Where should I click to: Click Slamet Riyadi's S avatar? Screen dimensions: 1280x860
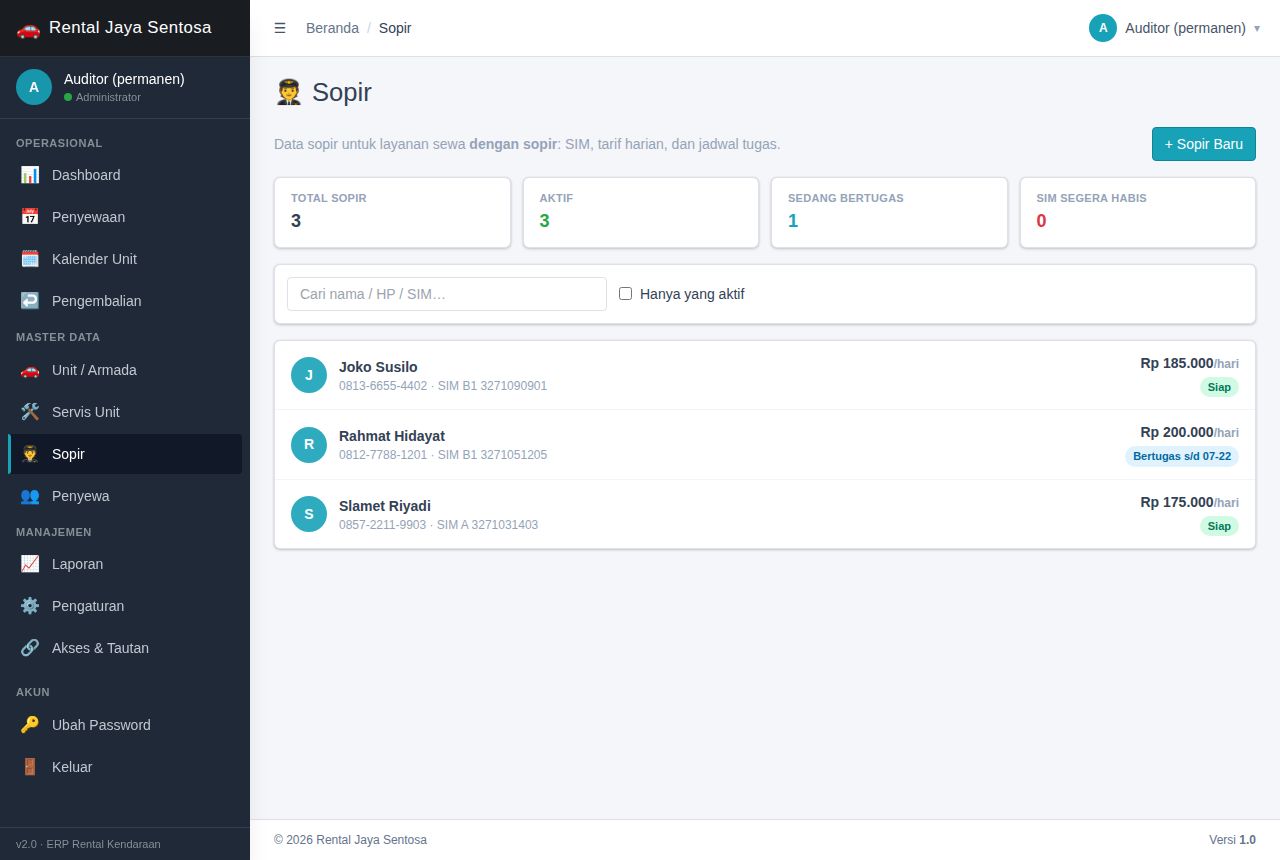tap(309, 514)
